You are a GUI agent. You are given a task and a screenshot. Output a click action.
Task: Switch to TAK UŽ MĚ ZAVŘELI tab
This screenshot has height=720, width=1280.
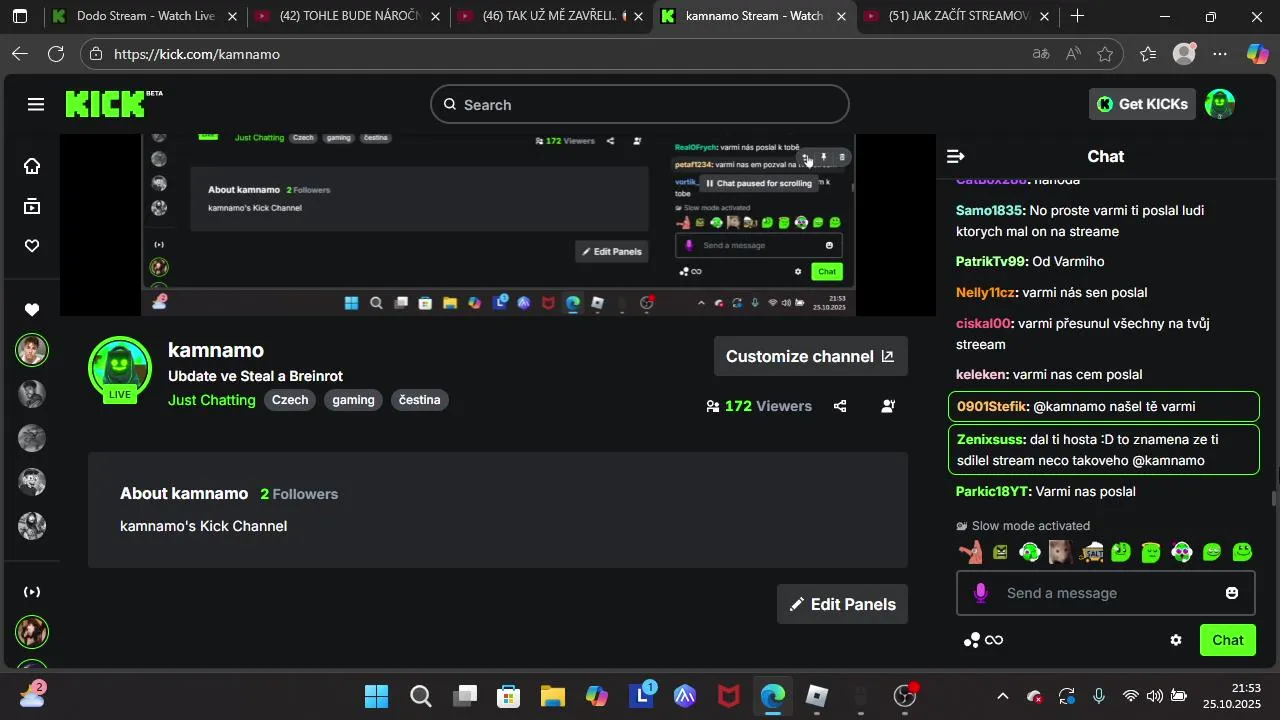[x=548, y=17]
